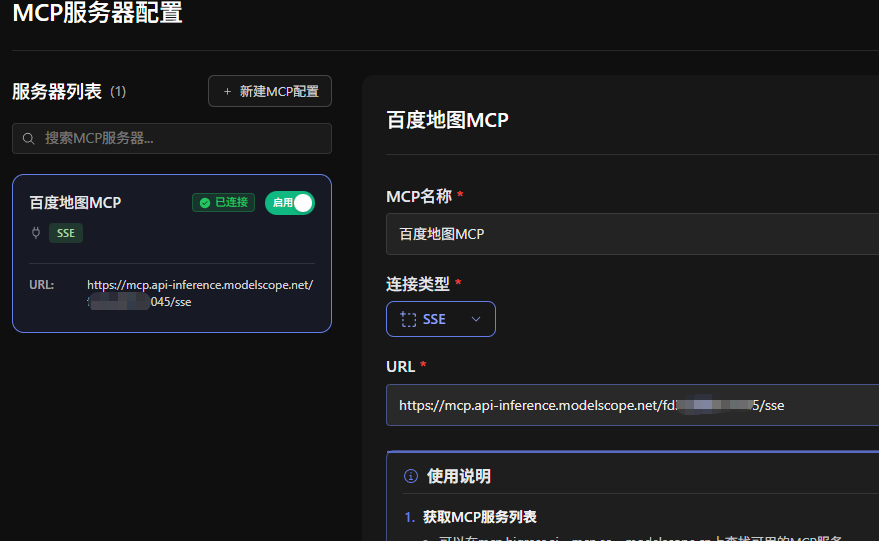879x541 pixels.
Task: Click the 新建MCP配置 button
Action: (270, 91)
